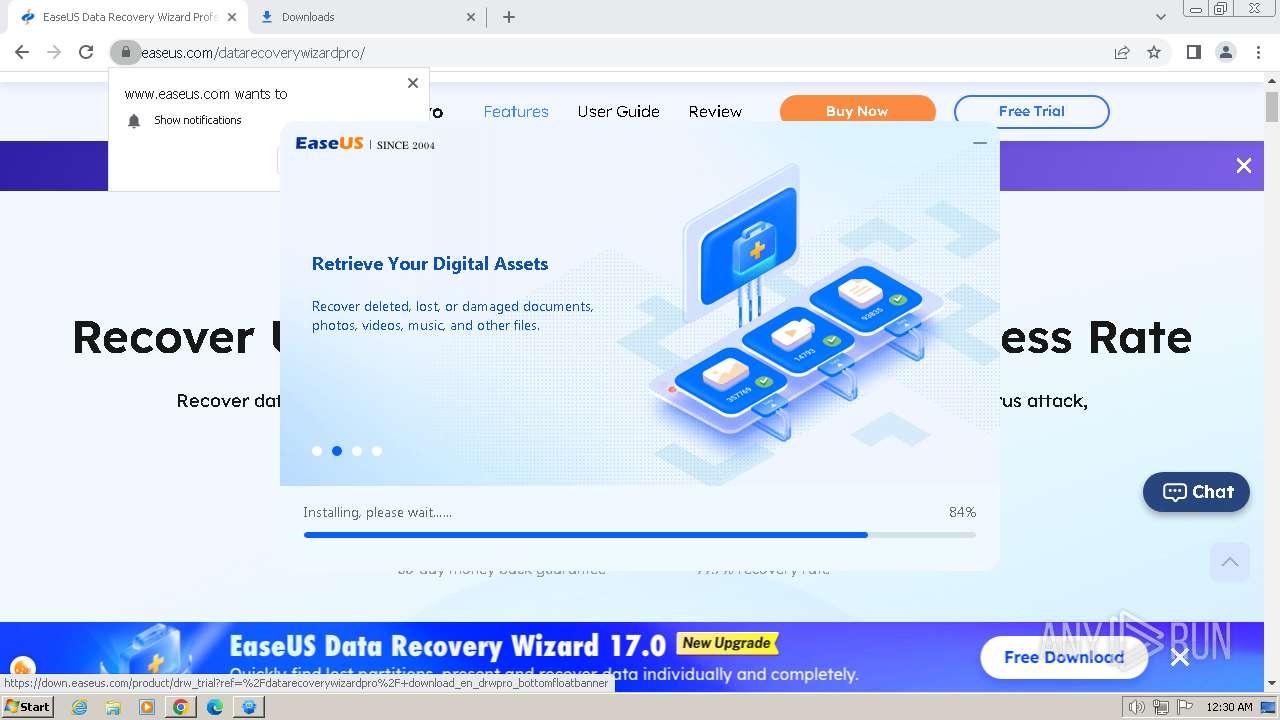The image size is (1280, 720).
Task: Open new browser tab
Action: (509, 17)
